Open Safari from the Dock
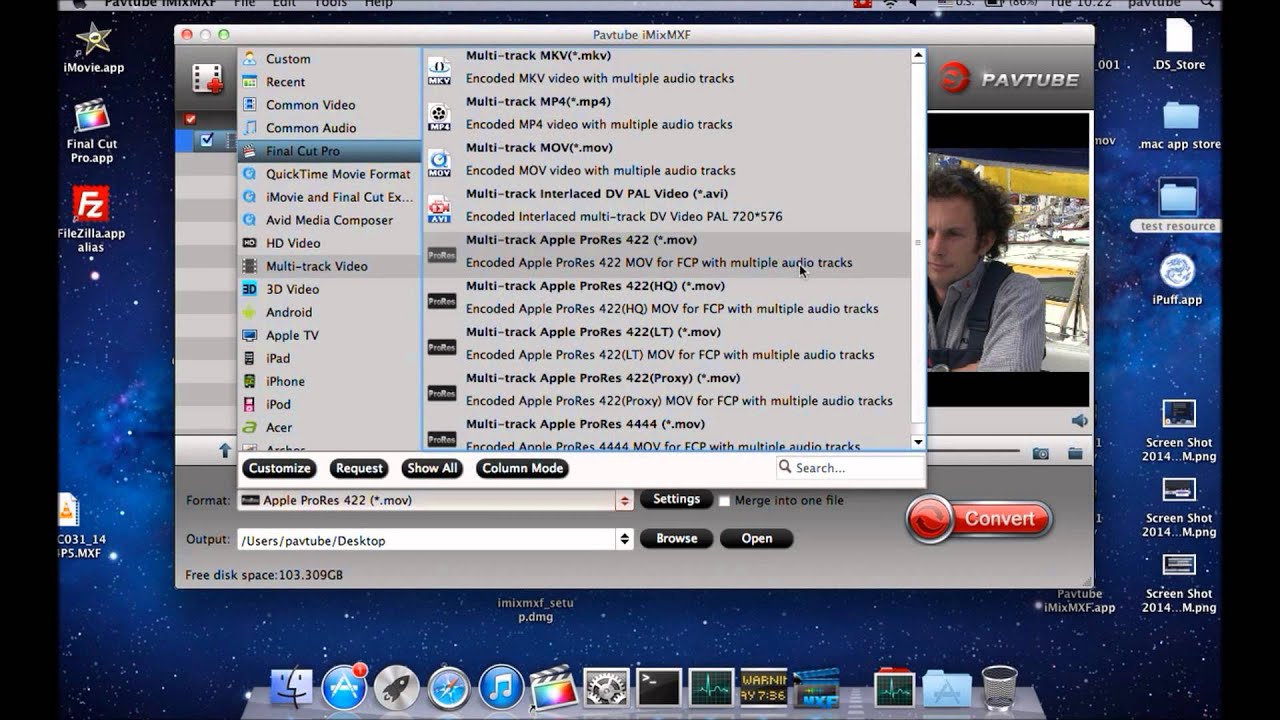Viewport: 1280px width, 720px height. [449, 688]
